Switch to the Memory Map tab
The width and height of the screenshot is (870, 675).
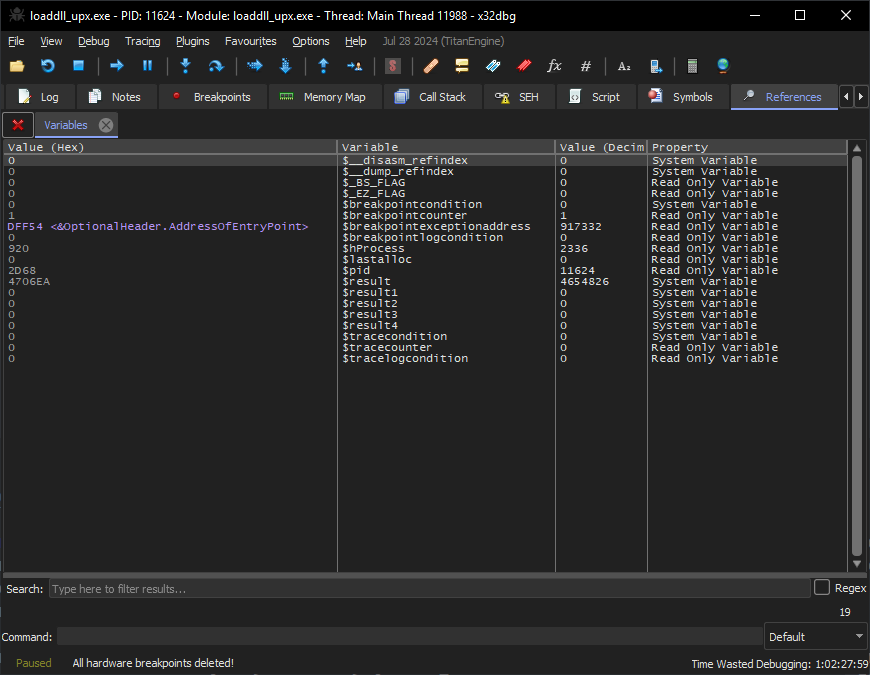(x=322, y=97)
